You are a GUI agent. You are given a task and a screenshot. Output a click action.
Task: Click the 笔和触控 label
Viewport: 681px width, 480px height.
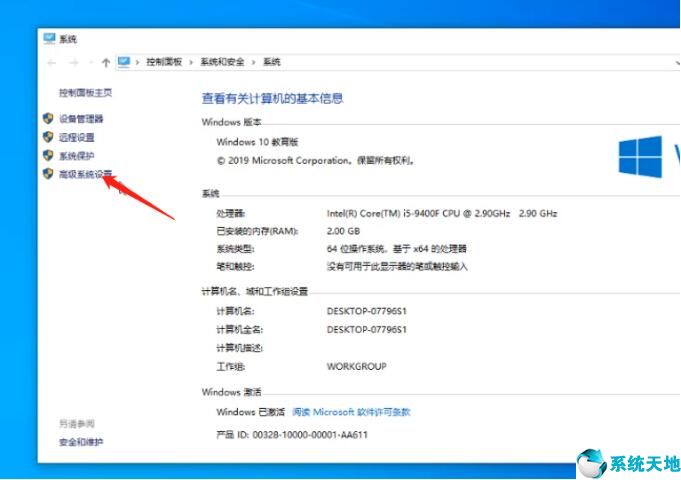click(x=235, y=266)
